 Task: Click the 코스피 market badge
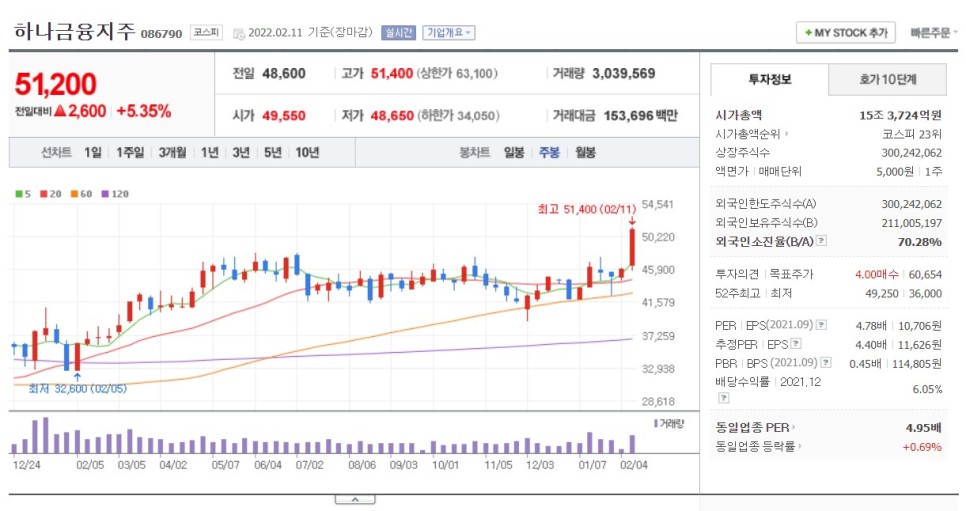point(206,33)
